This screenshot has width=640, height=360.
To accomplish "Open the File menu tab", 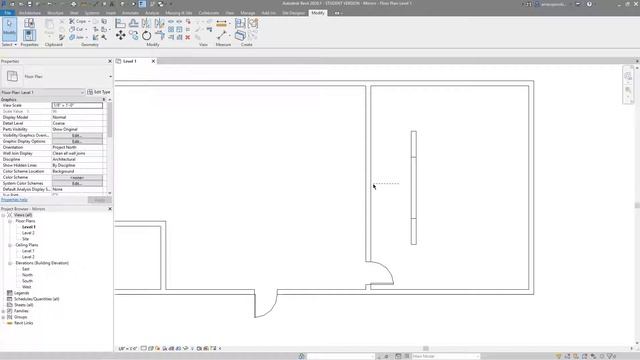I will pyautogui.click(x=8, y=13).
